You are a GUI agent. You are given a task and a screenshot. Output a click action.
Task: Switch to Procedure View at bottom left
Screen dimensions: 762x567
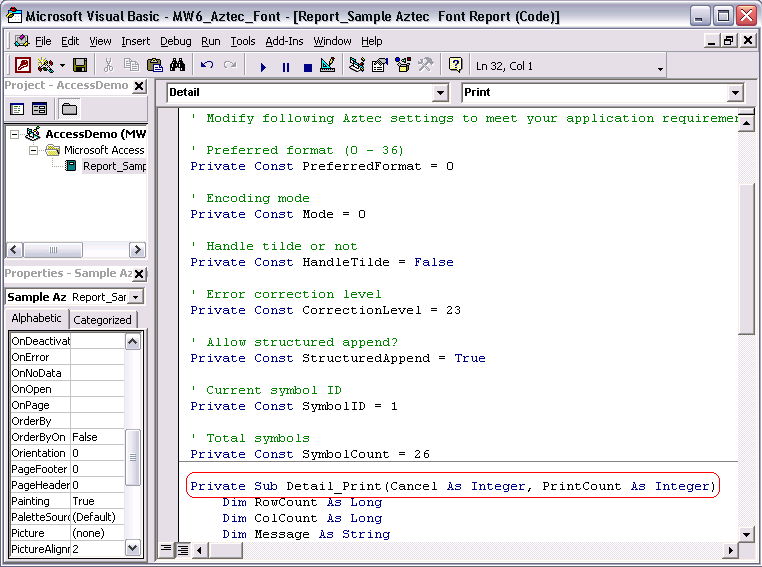[167, 549]
